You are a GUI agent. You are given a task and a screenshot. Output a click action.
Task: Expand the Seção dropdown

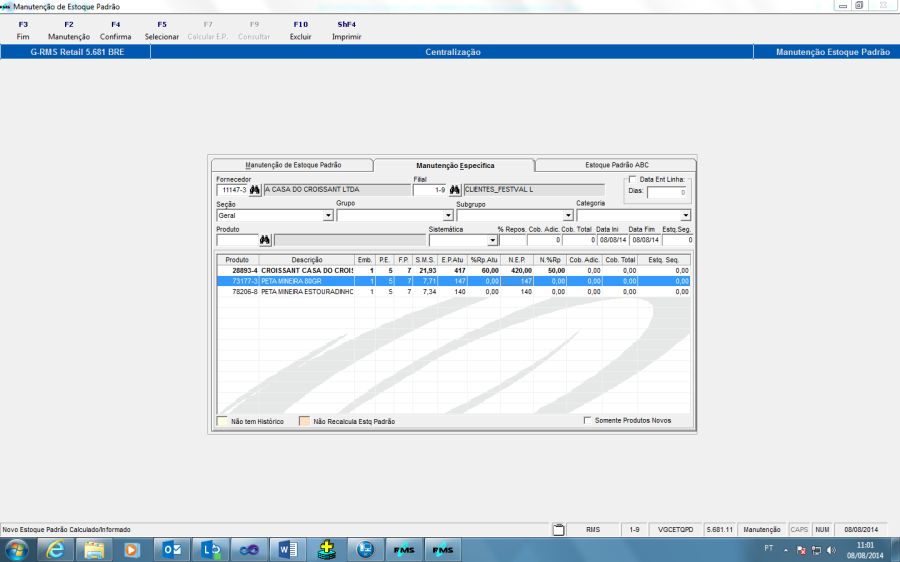pyautogui.click(x=328, y=215)
